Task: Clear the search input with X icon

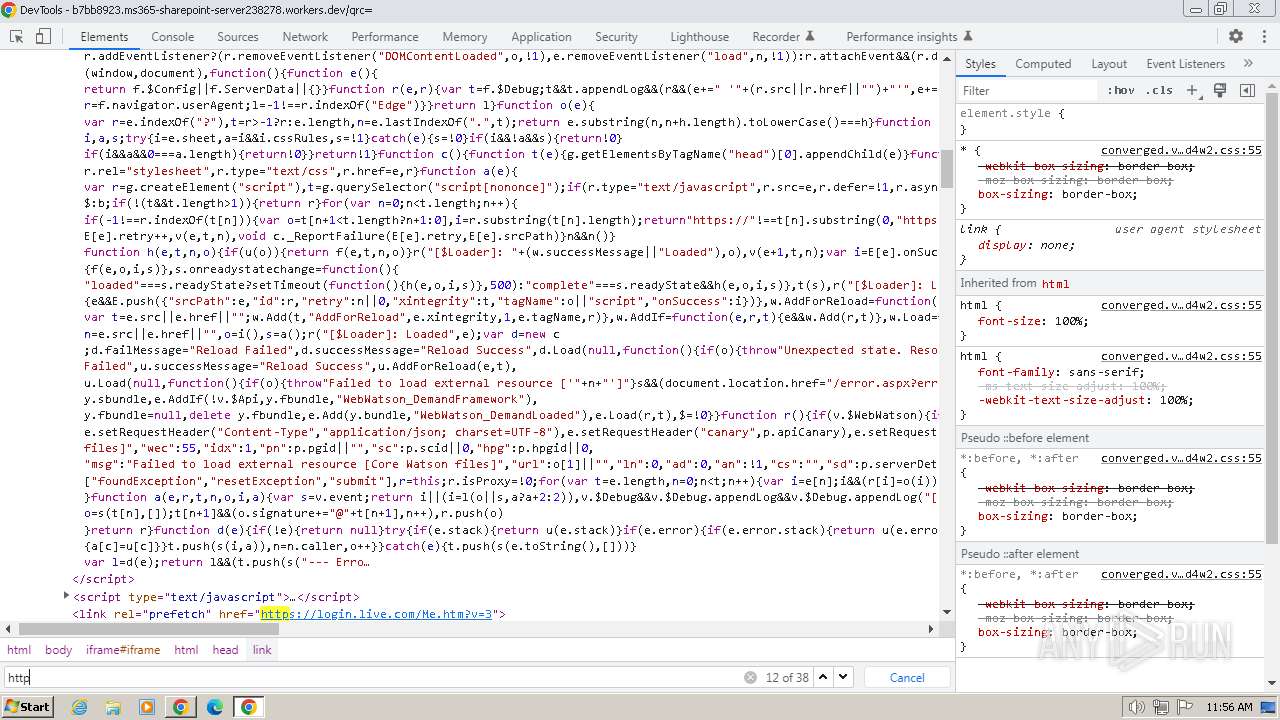Action: tap(750, 677)
